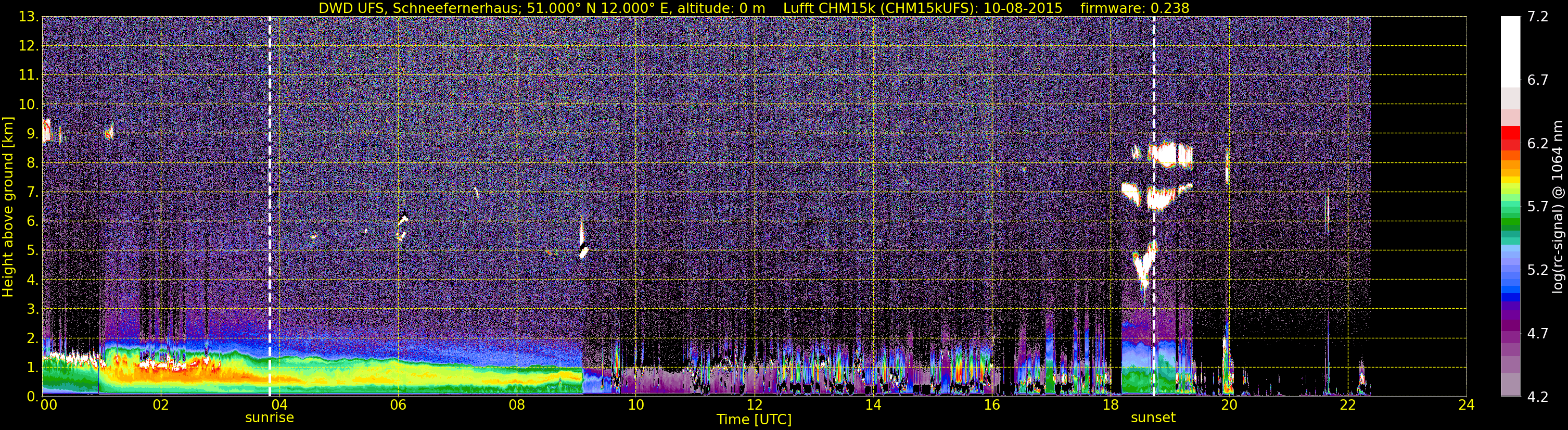Click the colorbar value label '6.7'
The width and height of the screenshot is (1568, 430).
click(1538, 80)
